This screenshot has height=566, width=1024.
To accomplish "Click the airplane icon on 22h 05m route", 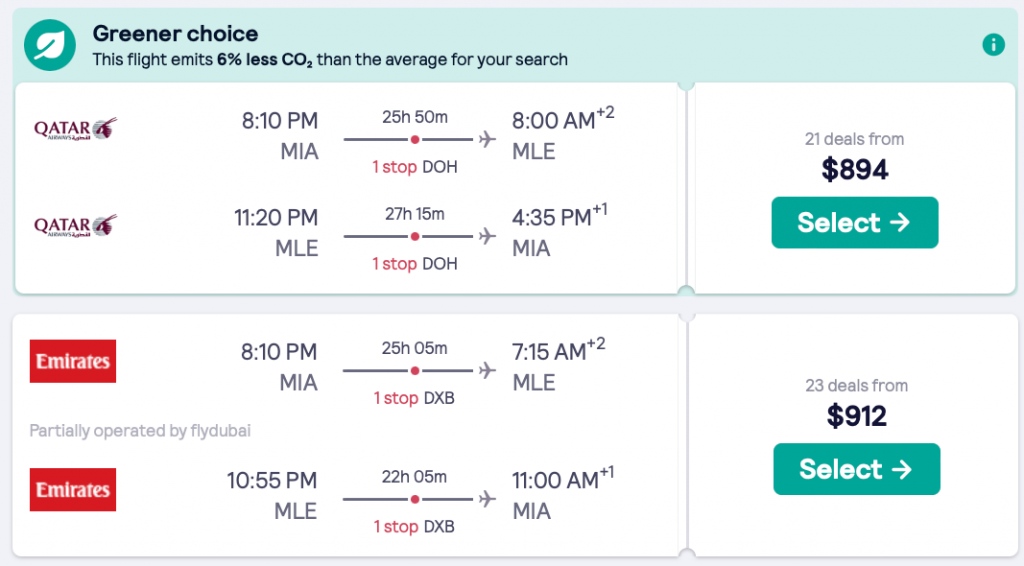I will point(487,498).
